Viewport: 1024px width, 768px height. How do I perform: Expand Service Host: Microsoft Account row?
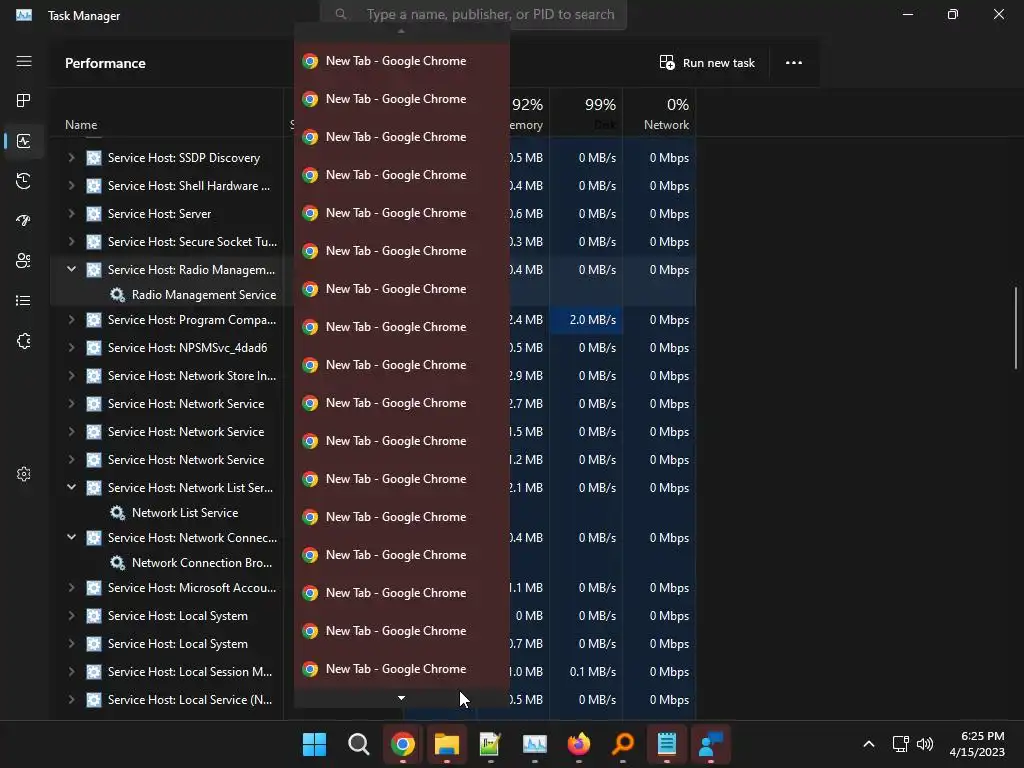pyautogui.click(x=71, y=588)
